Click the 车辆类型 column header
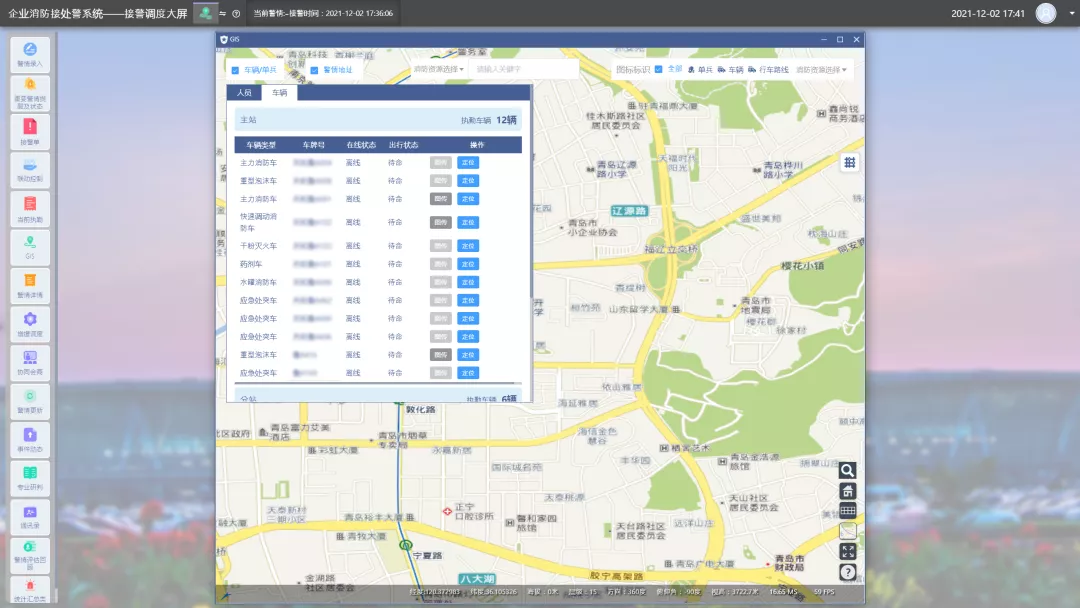This screenshot has width=1080, height=608. click(261, 145)
